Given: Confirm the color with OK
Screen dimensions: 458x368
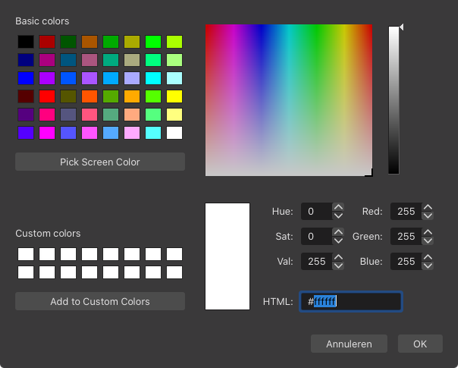Looking at the screenshot, I should point(420,344).
